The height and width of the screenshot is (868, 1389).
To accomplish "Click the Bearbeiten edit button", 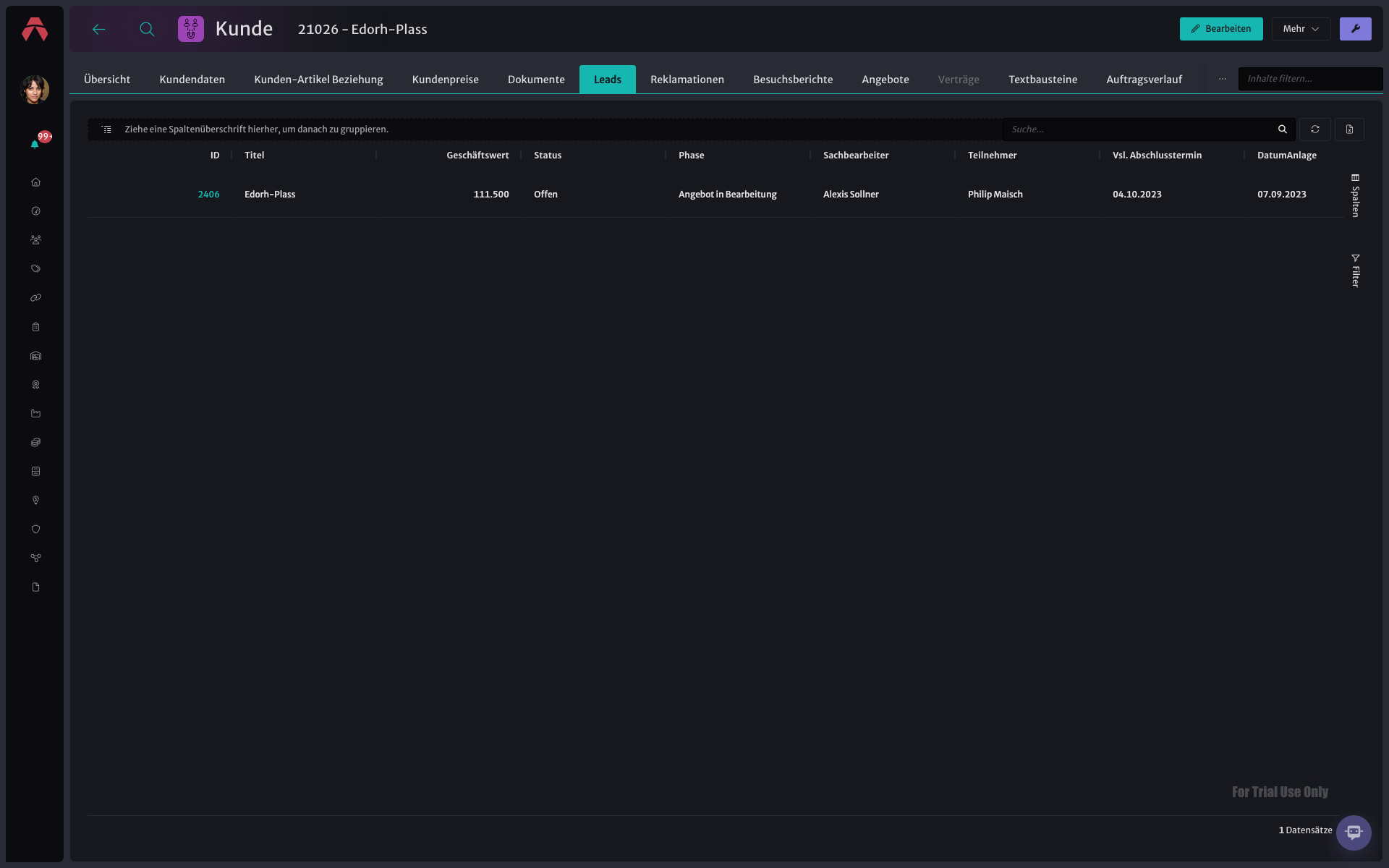I will click(1221, 29).
